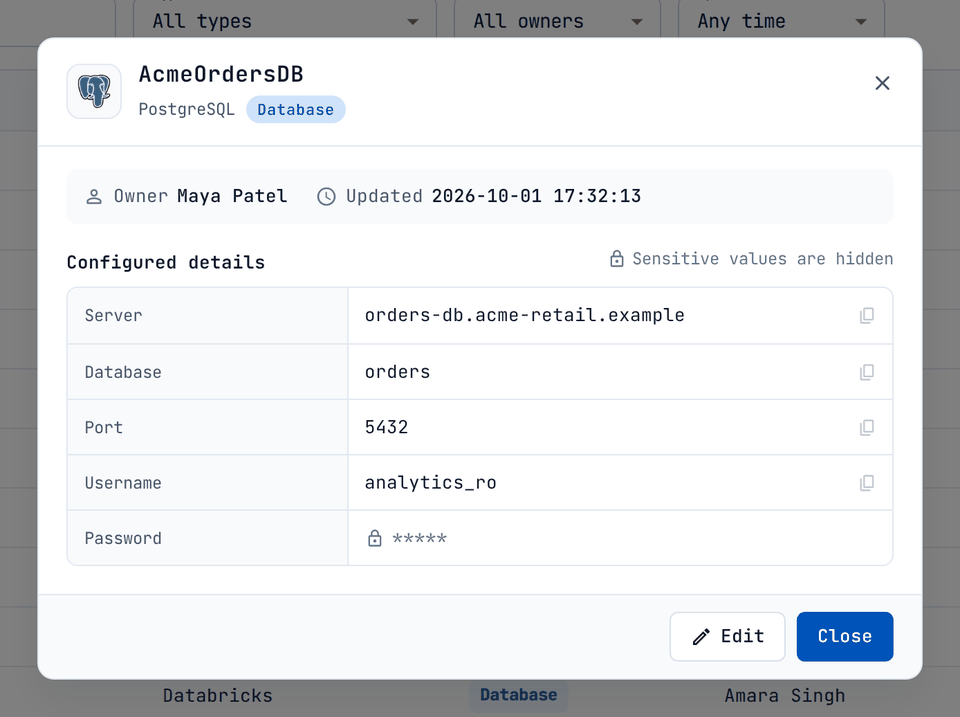Copy the Server value orders-db.acme-retail.example
The image size is (960, 717).
[x=866, y=315]
